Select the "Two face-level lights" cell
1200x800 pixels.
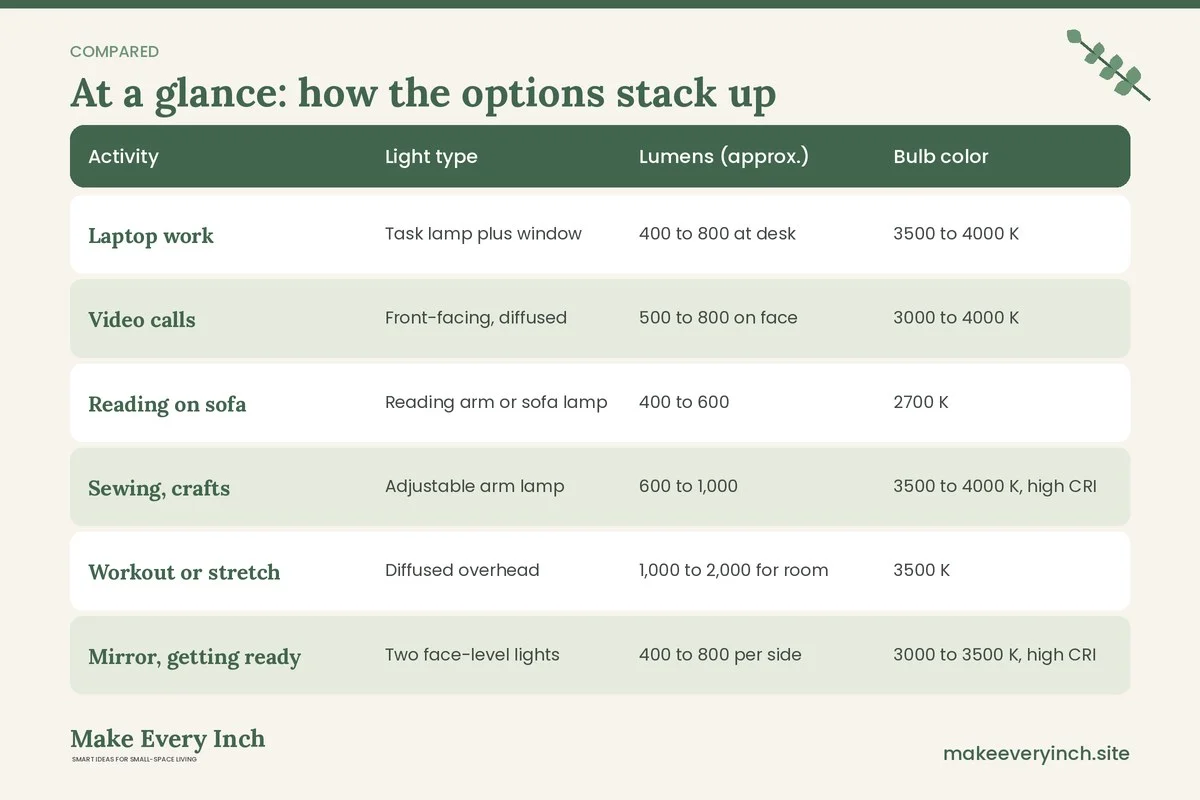click(472, 655)
